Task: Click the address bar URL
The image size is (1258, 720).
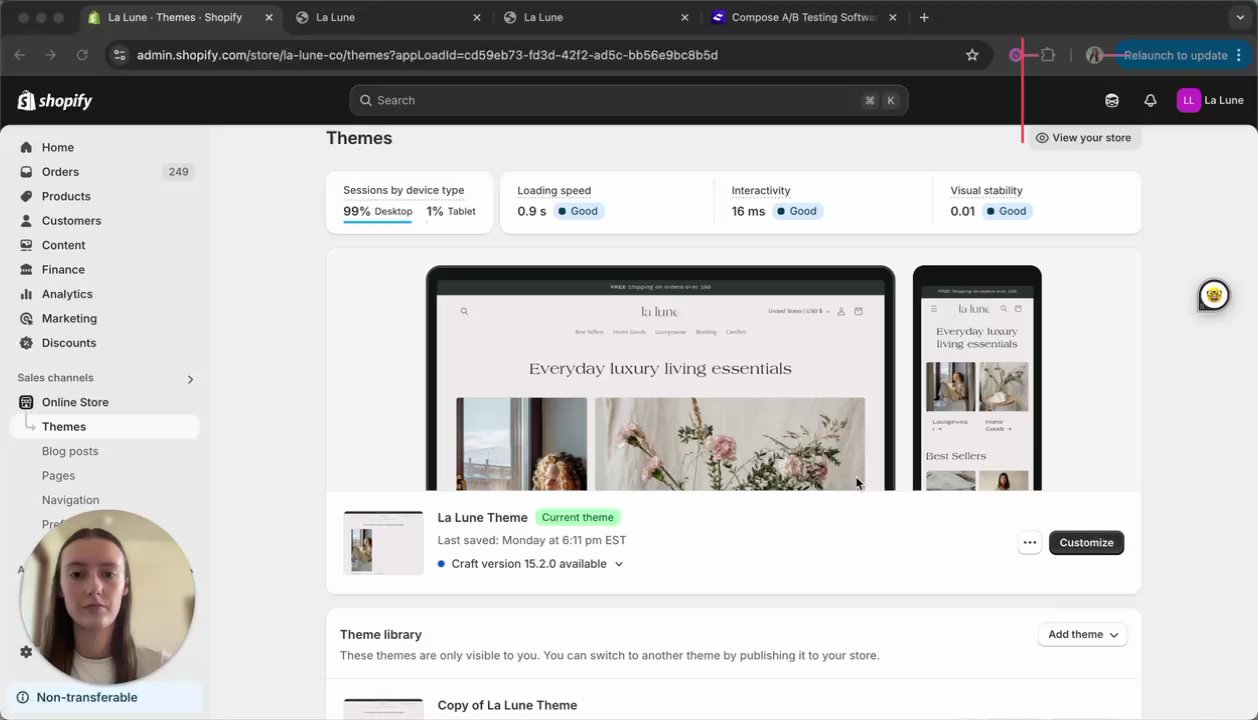Action: (427, 55)
